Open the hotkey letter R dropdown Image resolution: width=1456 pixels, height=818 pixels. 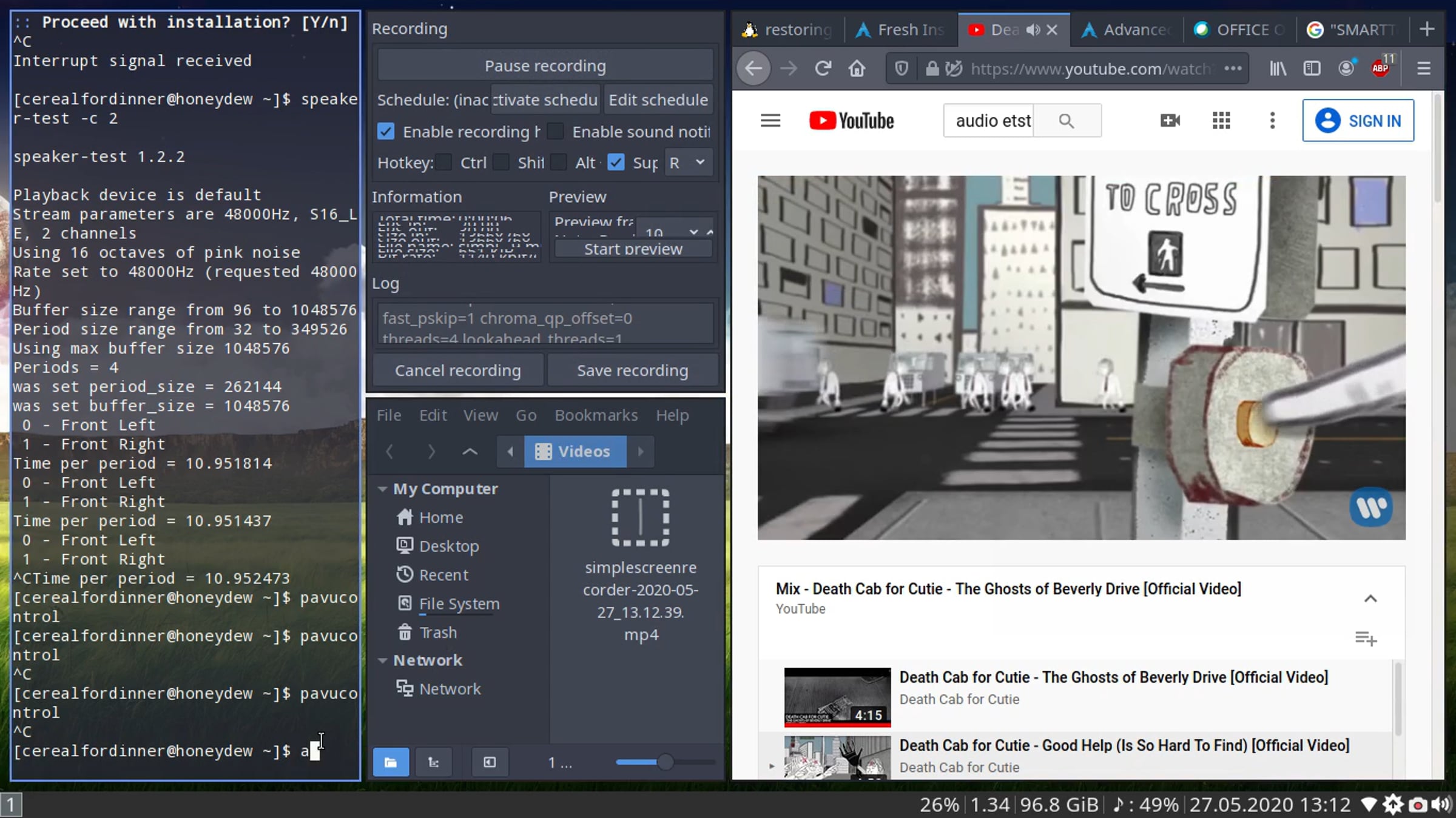click(688, 163)
